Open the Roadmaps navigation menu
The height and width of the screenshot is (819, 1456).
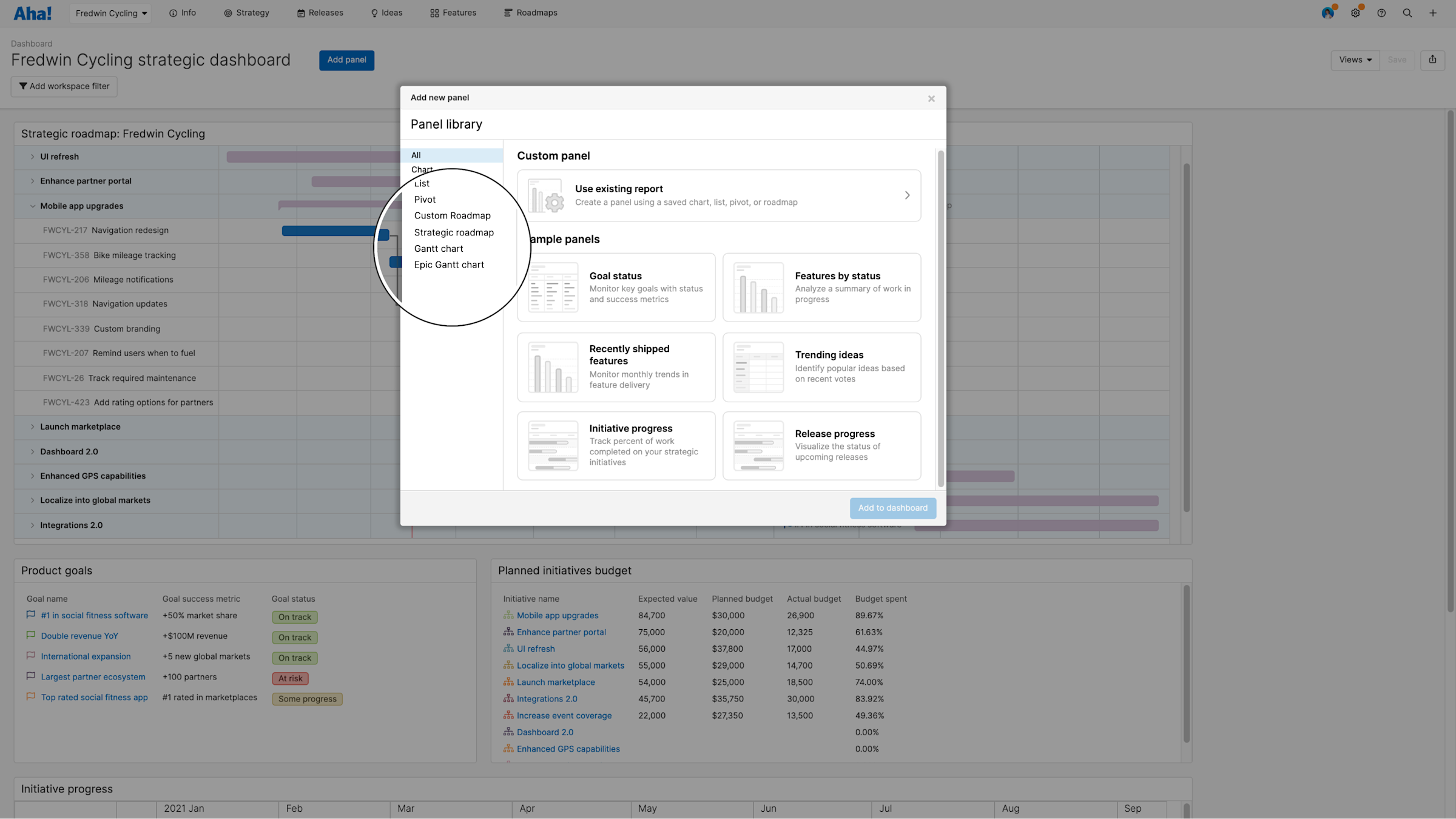(530, 13)
